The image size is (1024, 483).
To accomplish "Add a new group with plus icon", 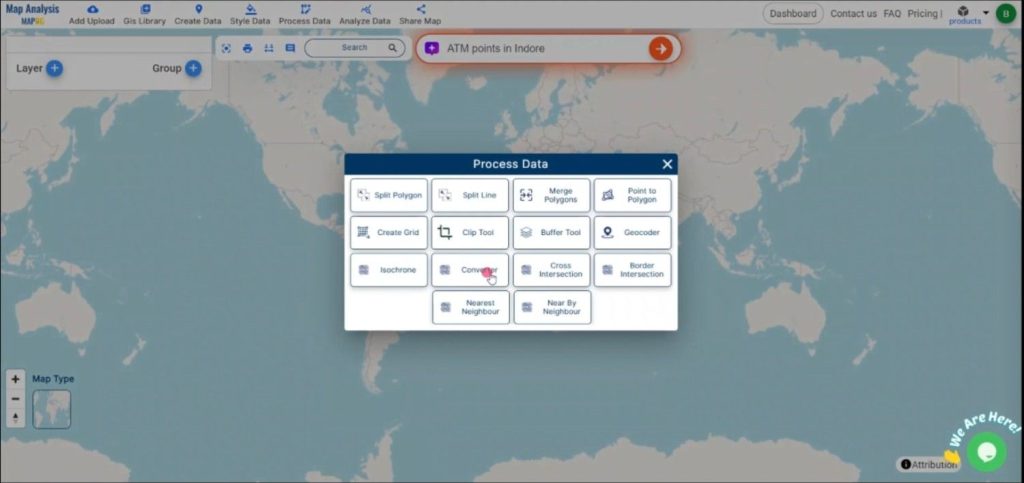I will pos(193,68).
